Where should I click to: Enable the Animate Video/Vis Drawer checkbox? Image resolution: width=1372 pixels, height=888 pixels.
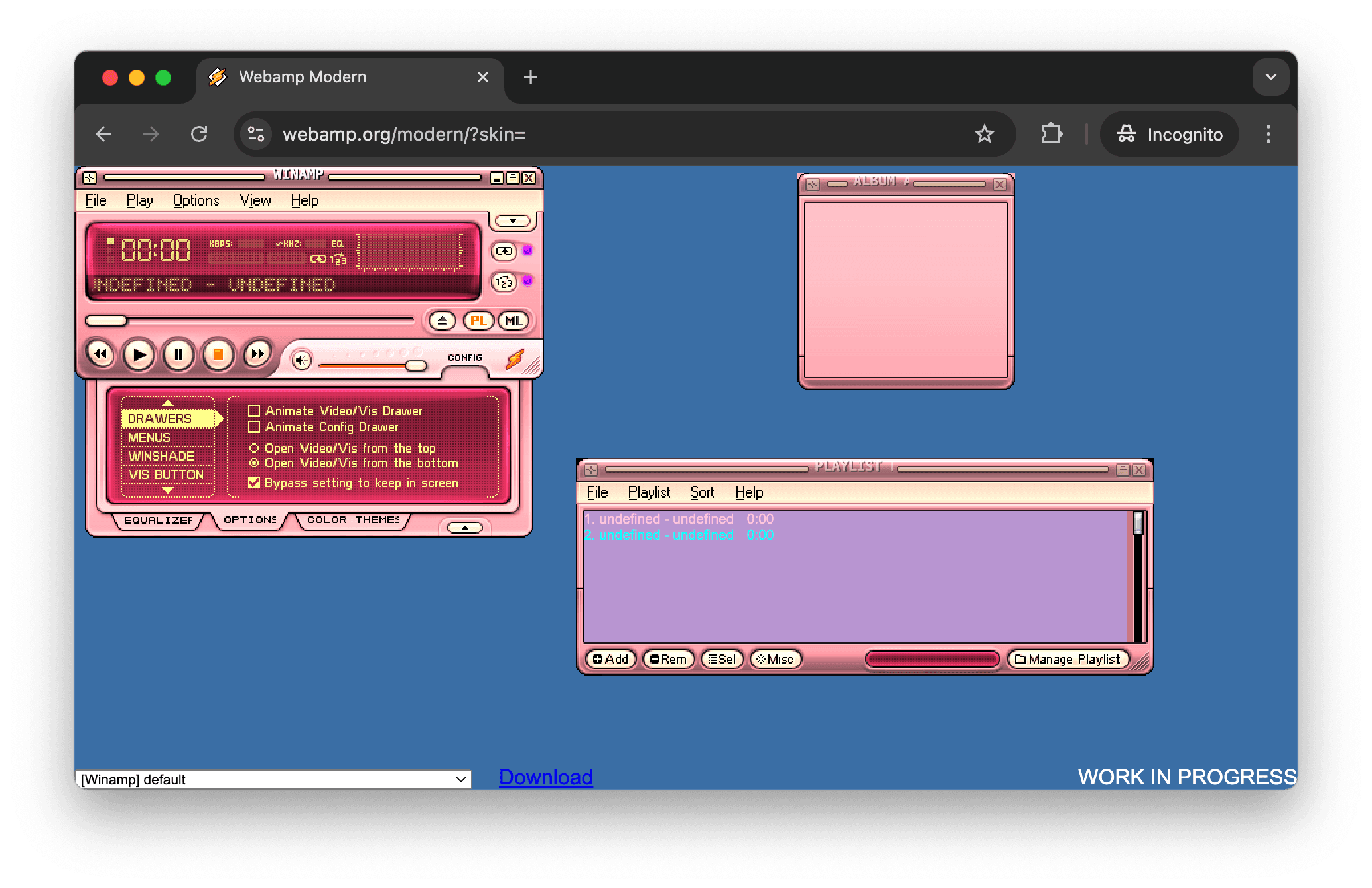(x=254, y=410)
